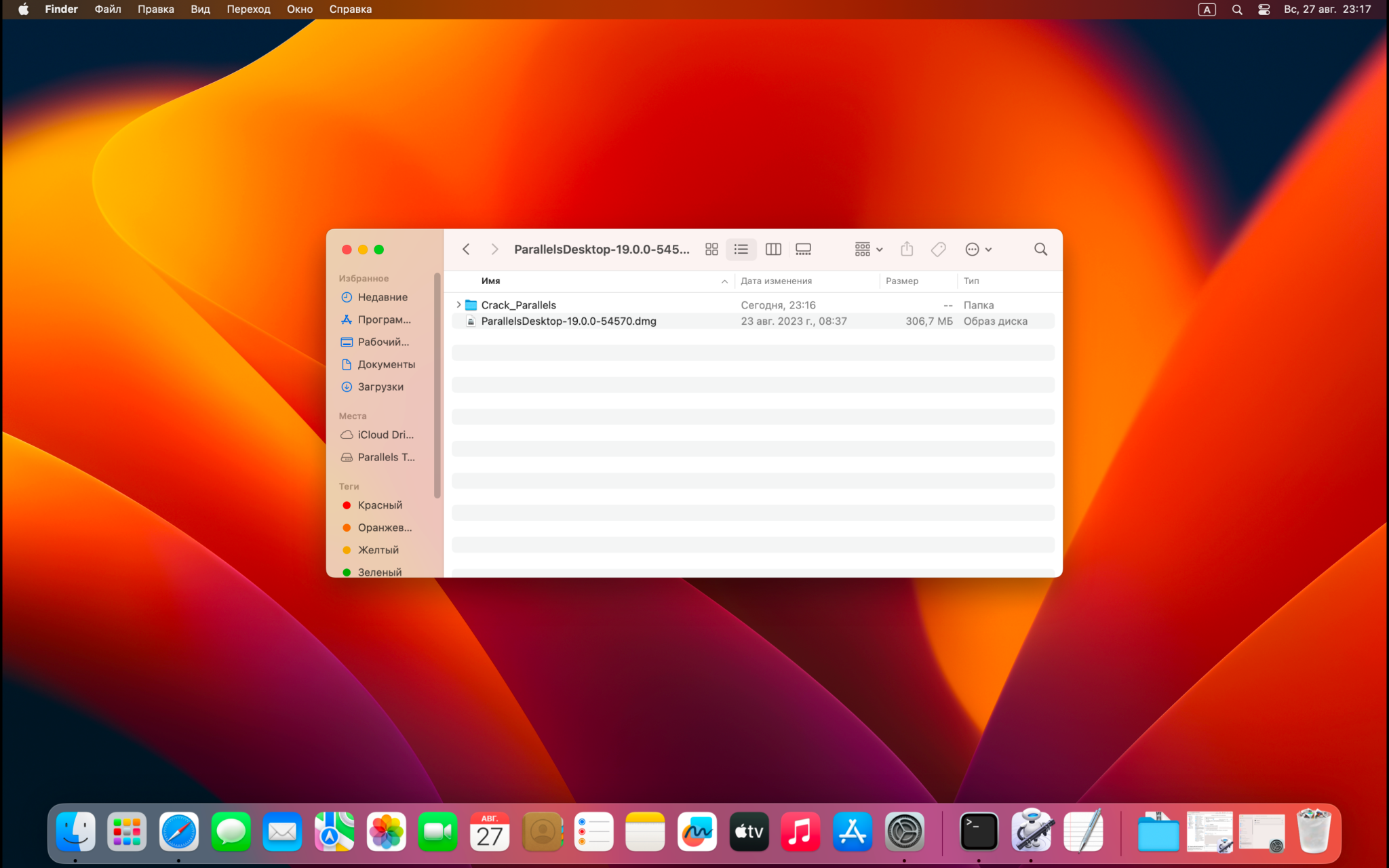The image size is (1389, 868).
Task: Open the Правка menu
Action: pos(156,9)
